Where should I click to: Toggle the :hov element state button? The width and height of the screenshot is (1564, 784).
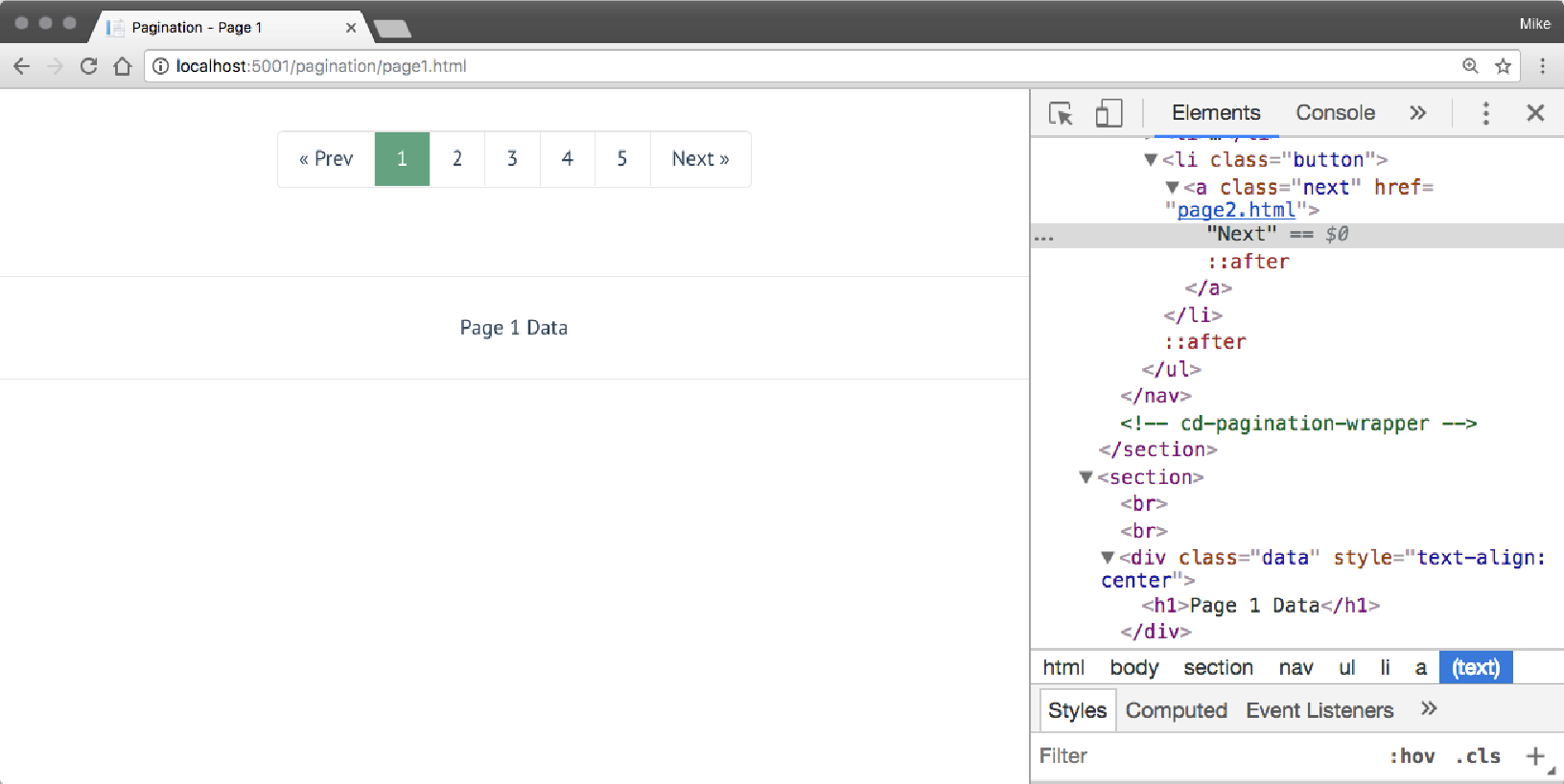tap(1412, 756)
